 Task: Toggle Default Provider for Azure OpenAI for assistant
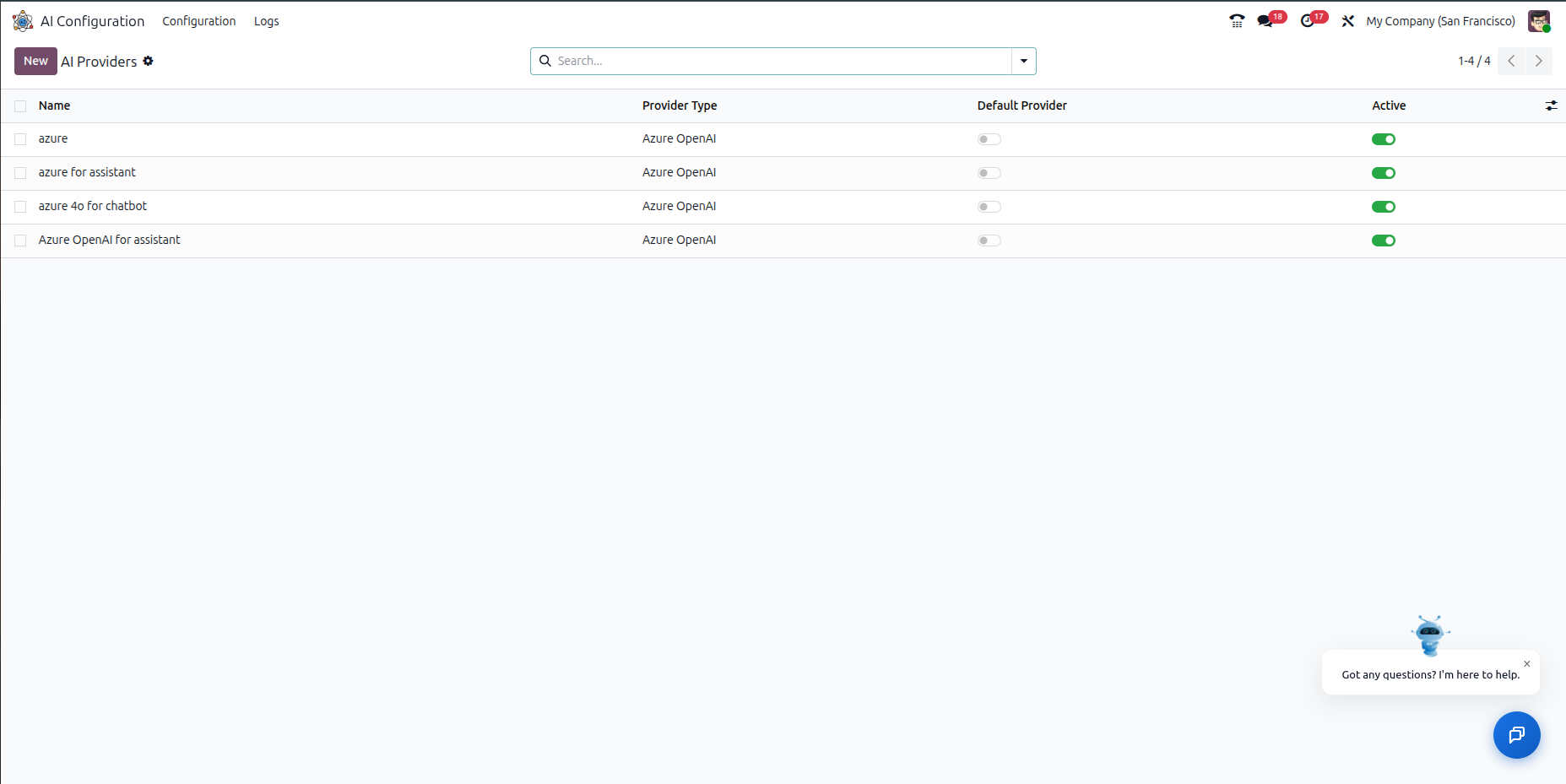(989, 241)
